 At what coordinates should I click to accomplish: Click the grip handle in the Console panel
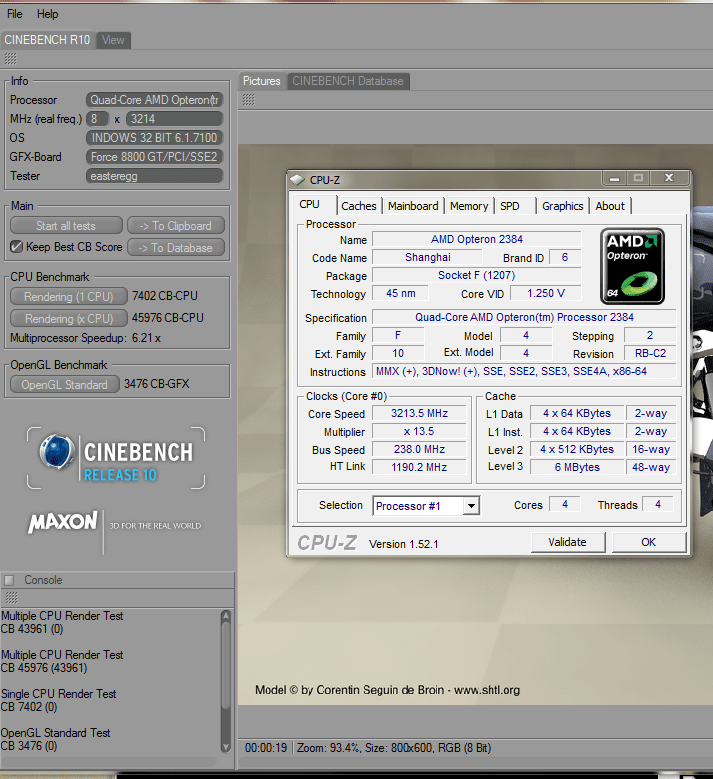10,597
